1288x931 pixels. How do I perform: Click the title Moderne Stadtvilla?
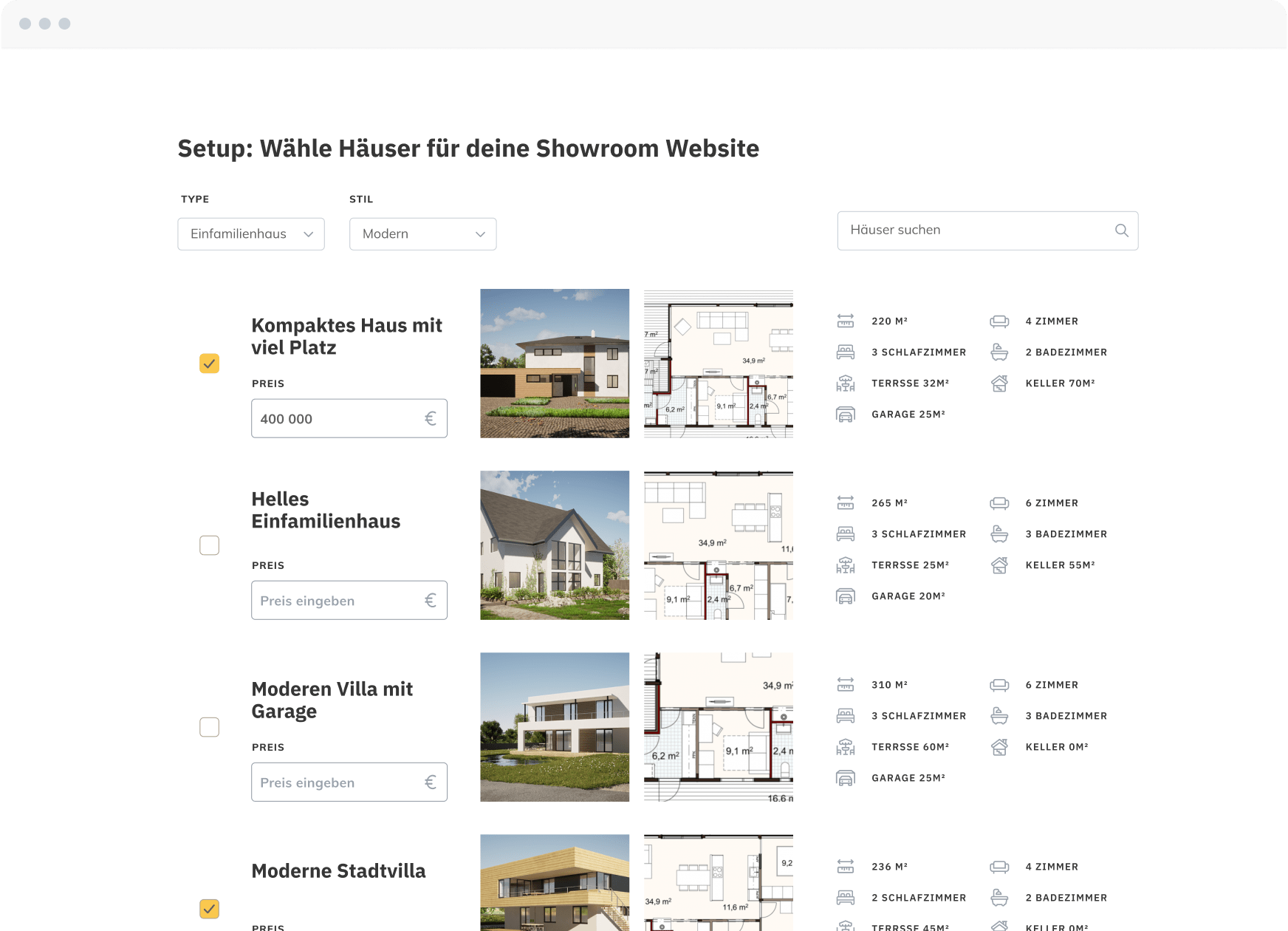pyautogui.click(x=339, y=871)
